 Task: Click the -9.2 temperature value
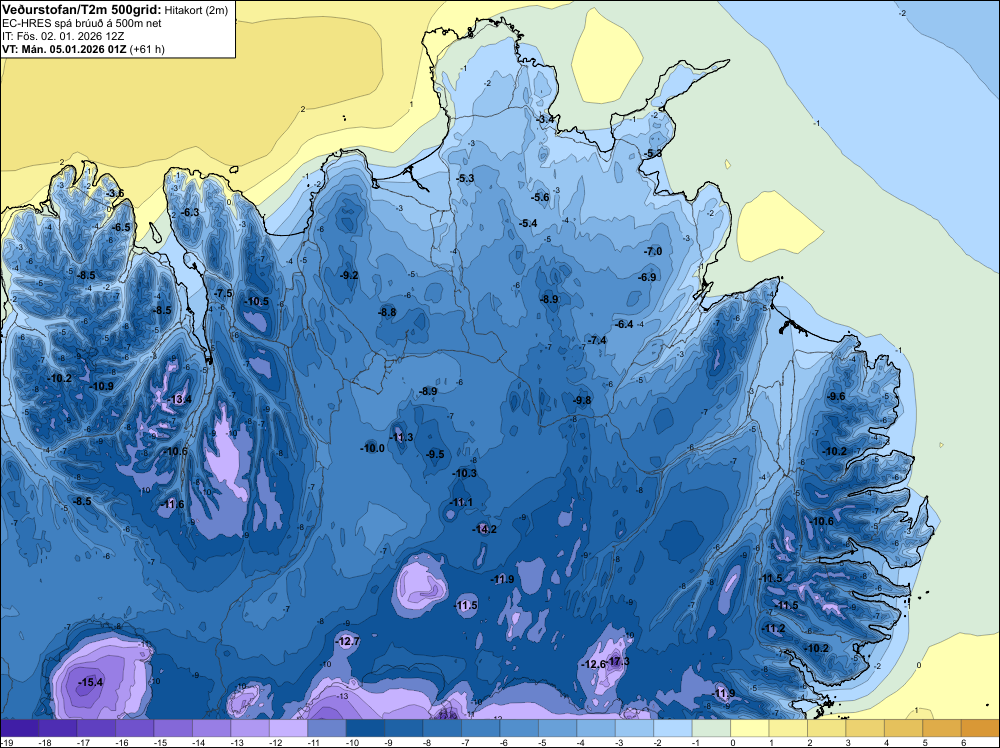pyautogui.click(x=349, y=275)
